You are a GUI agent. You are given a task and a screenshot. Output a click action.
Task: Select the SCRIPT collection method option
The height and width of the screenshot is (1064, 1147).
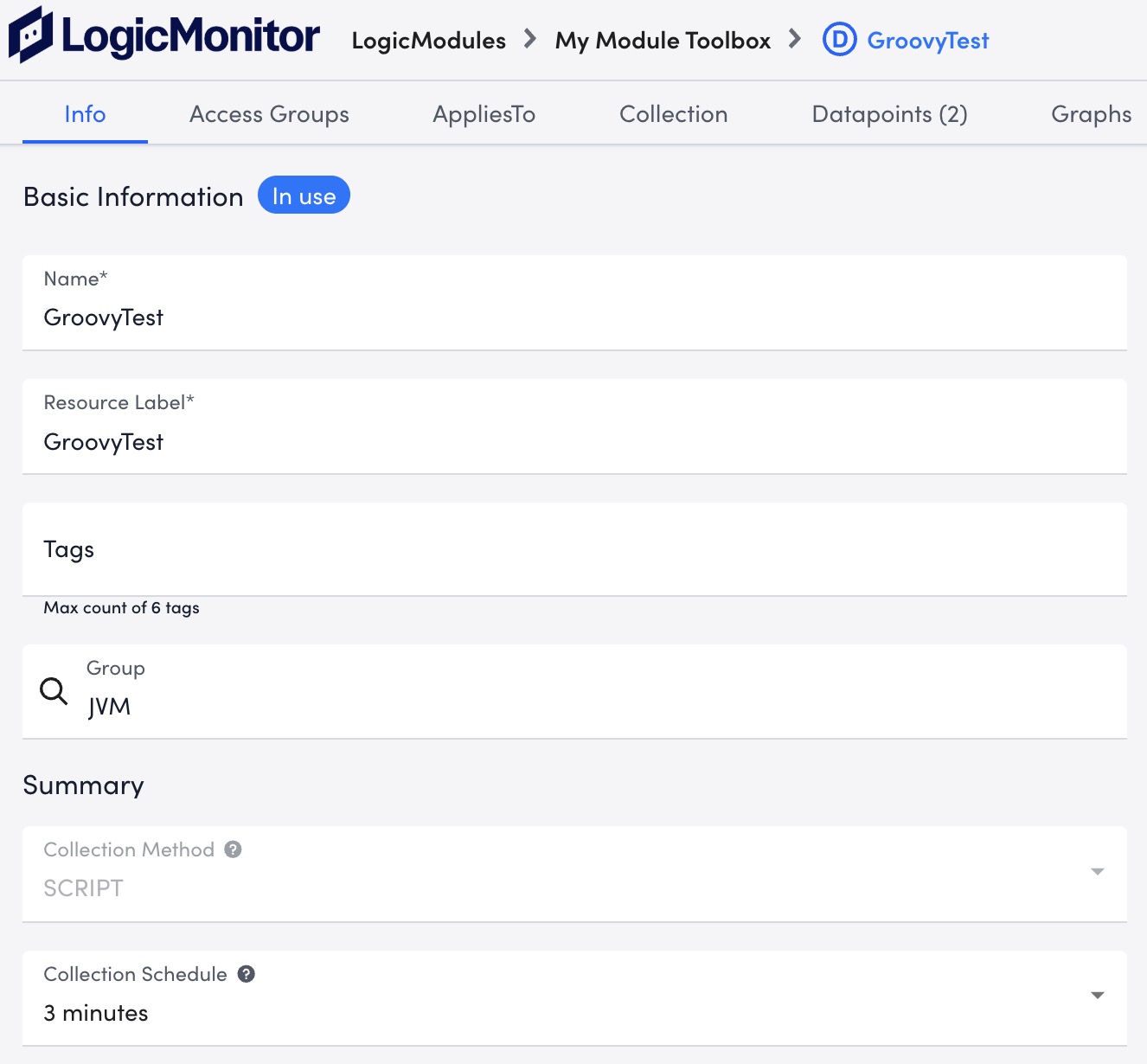tap(83, 888)
